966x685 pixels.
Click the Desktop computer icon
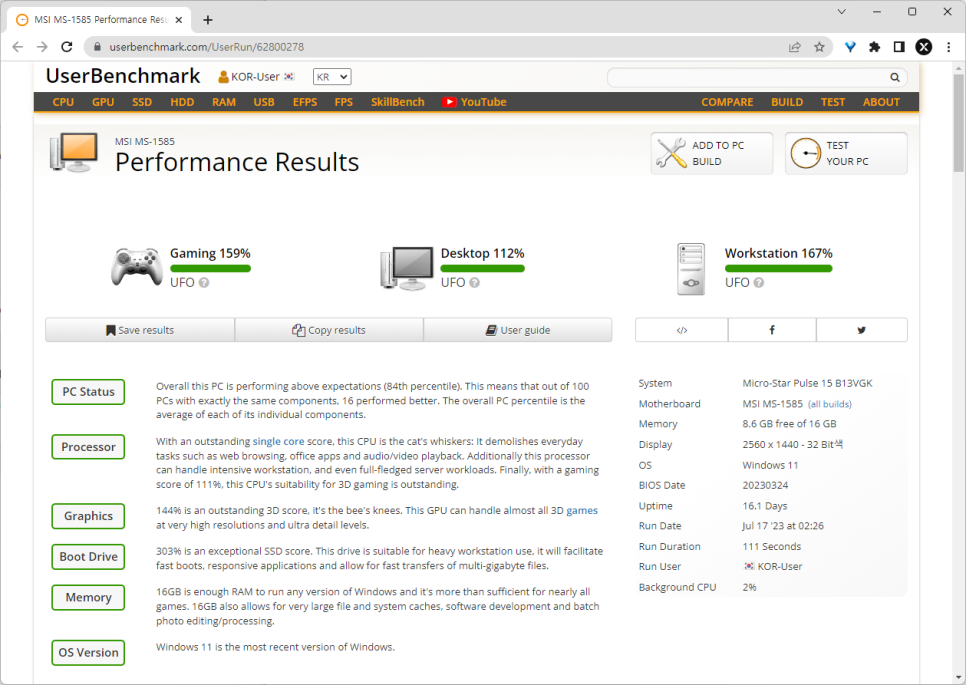[407, 268]
